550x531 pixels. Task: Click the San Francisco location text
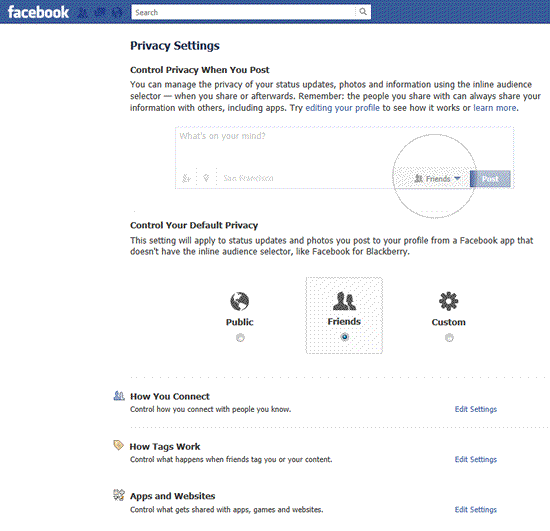coord(248,179)
